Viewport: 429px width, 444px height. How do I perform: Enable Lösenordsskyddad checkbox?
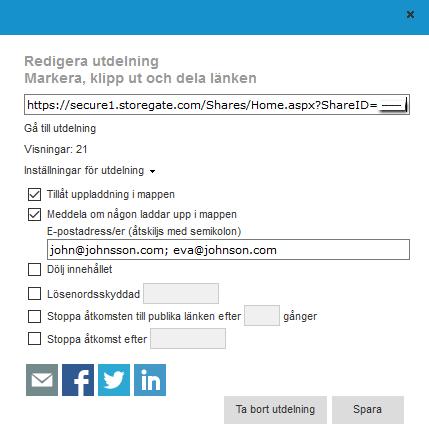pos(34,294)
